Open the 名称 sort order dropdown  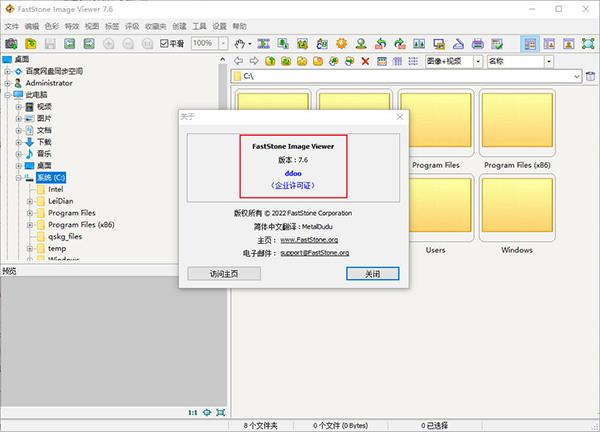coord(575,61)
